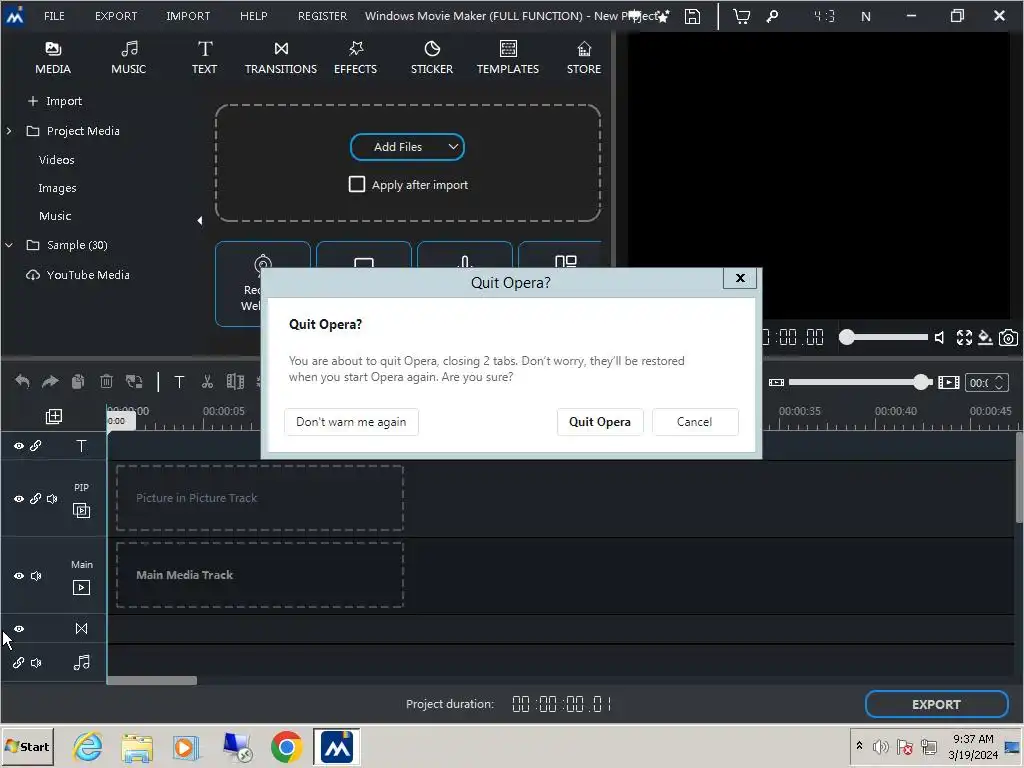Click the big EXPORT button
This screenshot has height=768, width=1024.
click(x=936, y=705)
